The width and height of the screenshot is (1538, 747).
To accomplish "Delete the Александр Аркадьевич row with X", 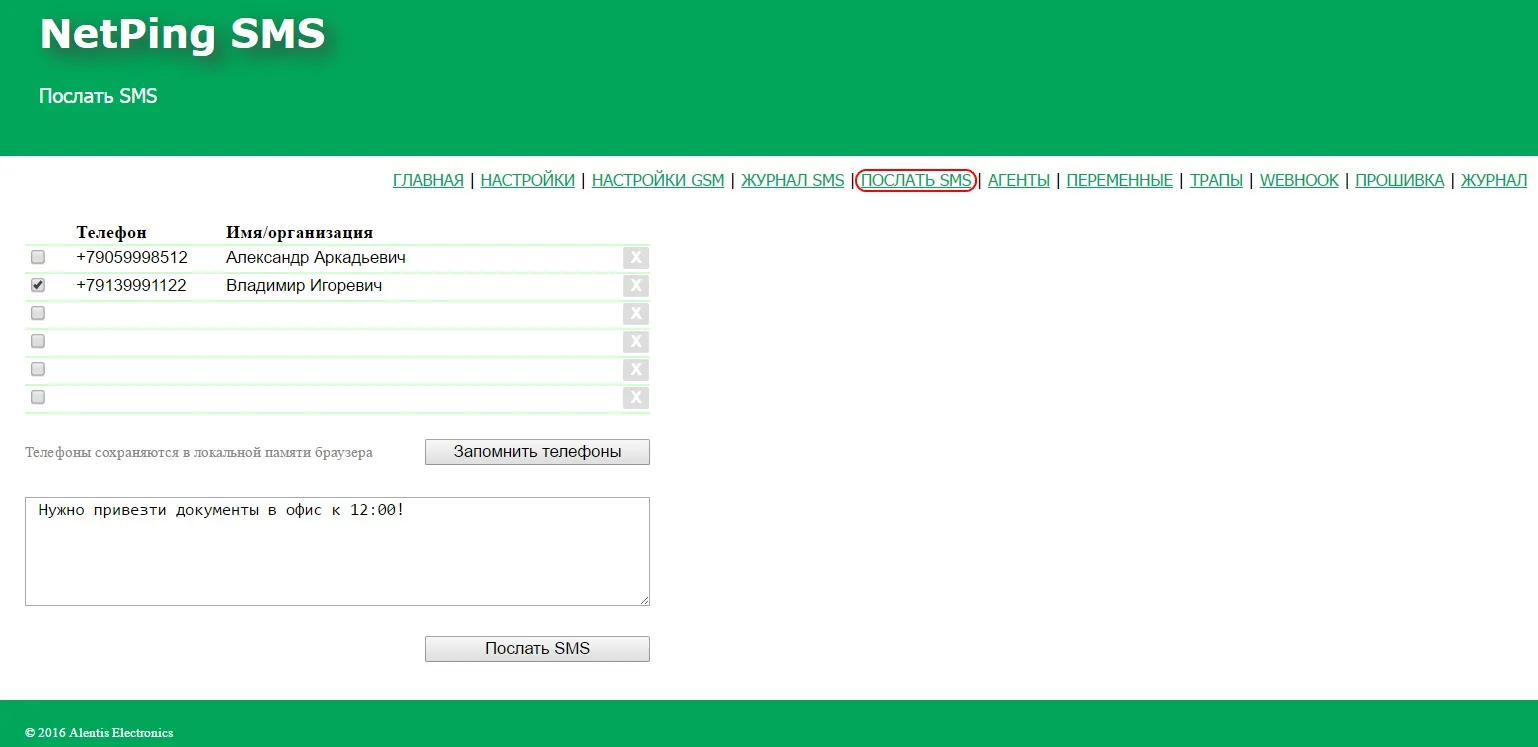I will 636,258.
